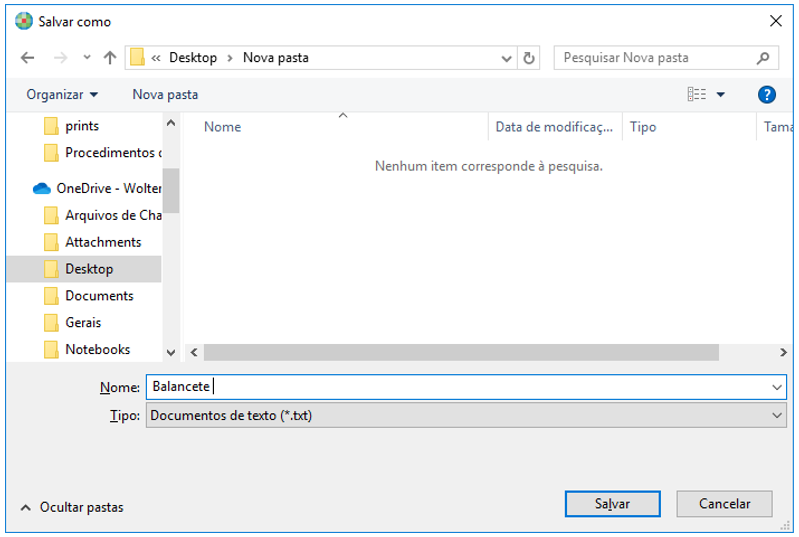Screen dimensions: 799x537
Task: Click the Gerais folder icon
Action: (51, 323)
